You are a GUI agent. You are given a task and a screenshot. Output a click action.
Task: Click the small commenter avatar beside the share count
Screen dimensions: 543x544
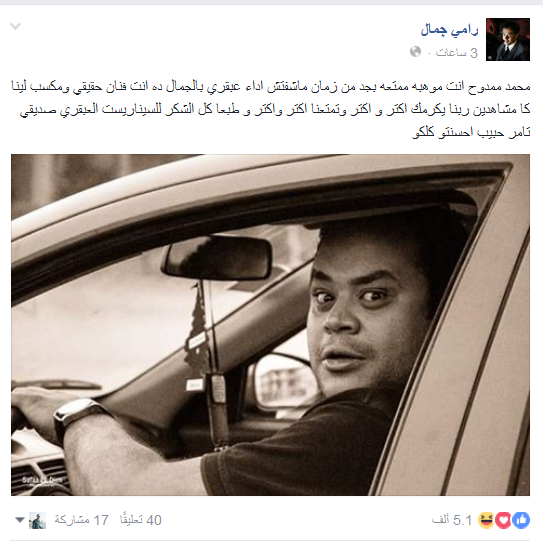click(x=37, y=520)
